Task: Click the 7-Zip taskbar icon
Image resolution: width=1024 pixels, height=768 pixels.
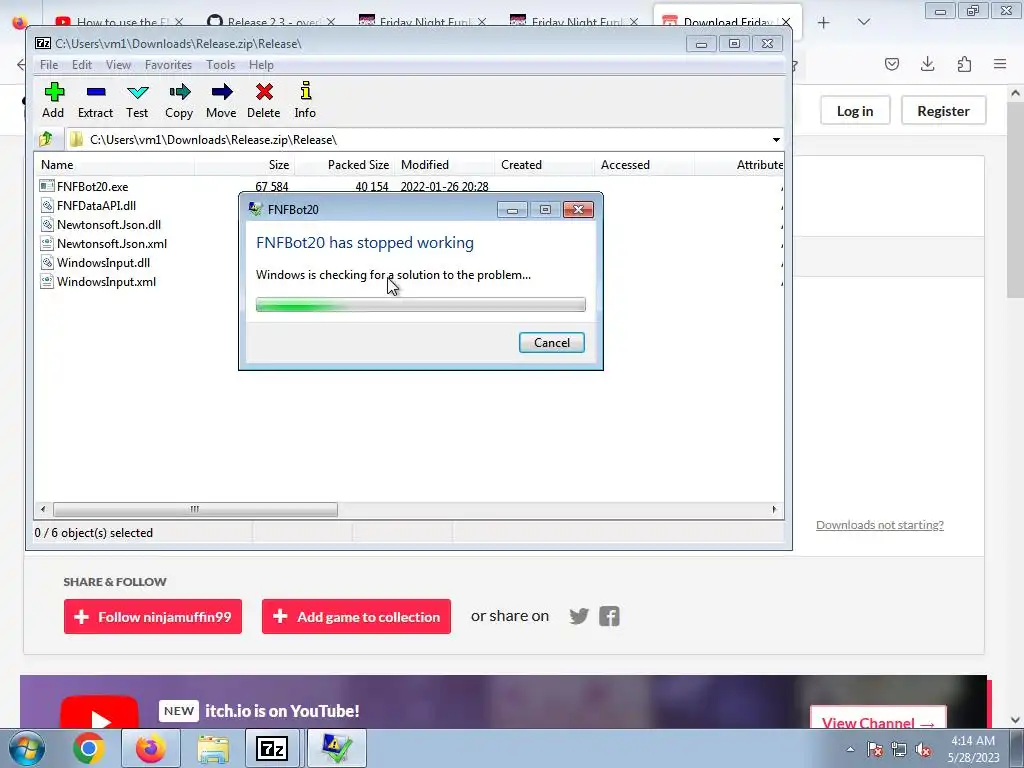Action: point(272,748)
